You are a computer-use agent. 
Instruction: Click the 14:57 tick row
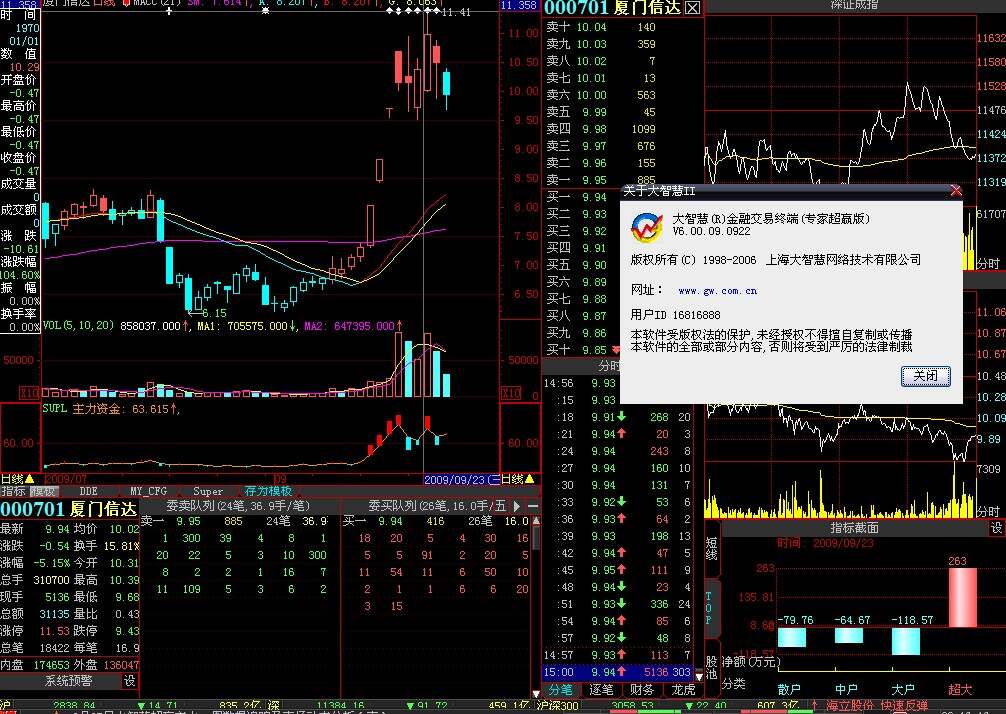[x=618, y=655]
